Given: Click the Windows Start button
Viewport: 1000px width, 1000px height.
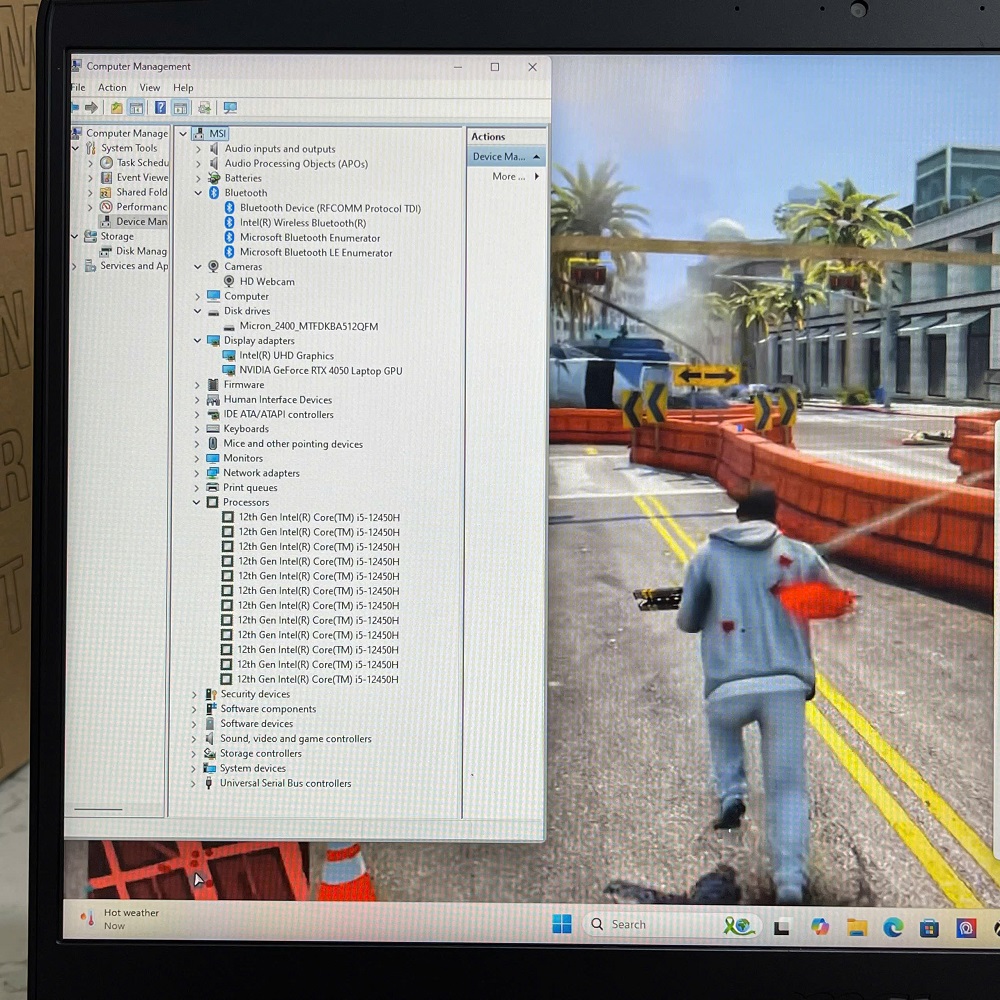Looking at the screenshot, I should tap(562, 924).
